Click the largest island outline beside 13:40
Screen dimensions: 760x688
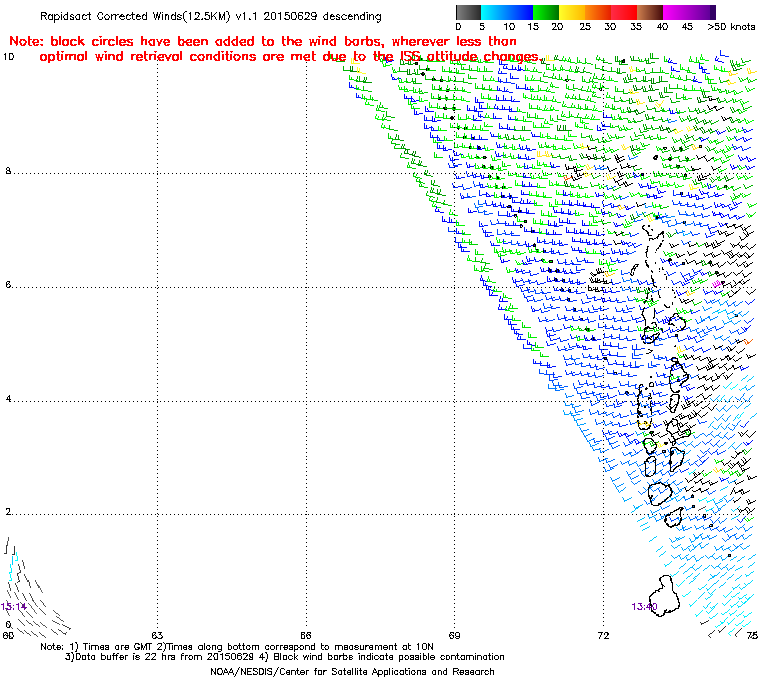pyautogui.click(x=665, y=596)
